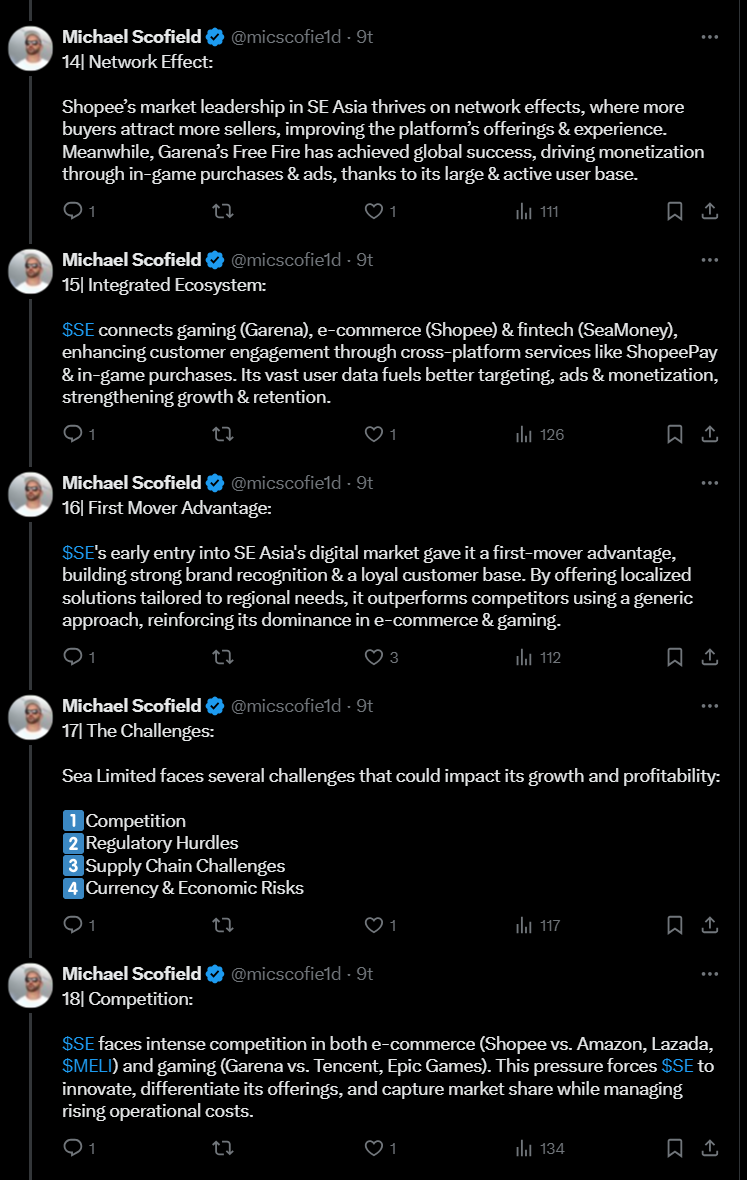Open the avatar on The Challenges tweet
747x1180 pixels.
tap(30, 717)
